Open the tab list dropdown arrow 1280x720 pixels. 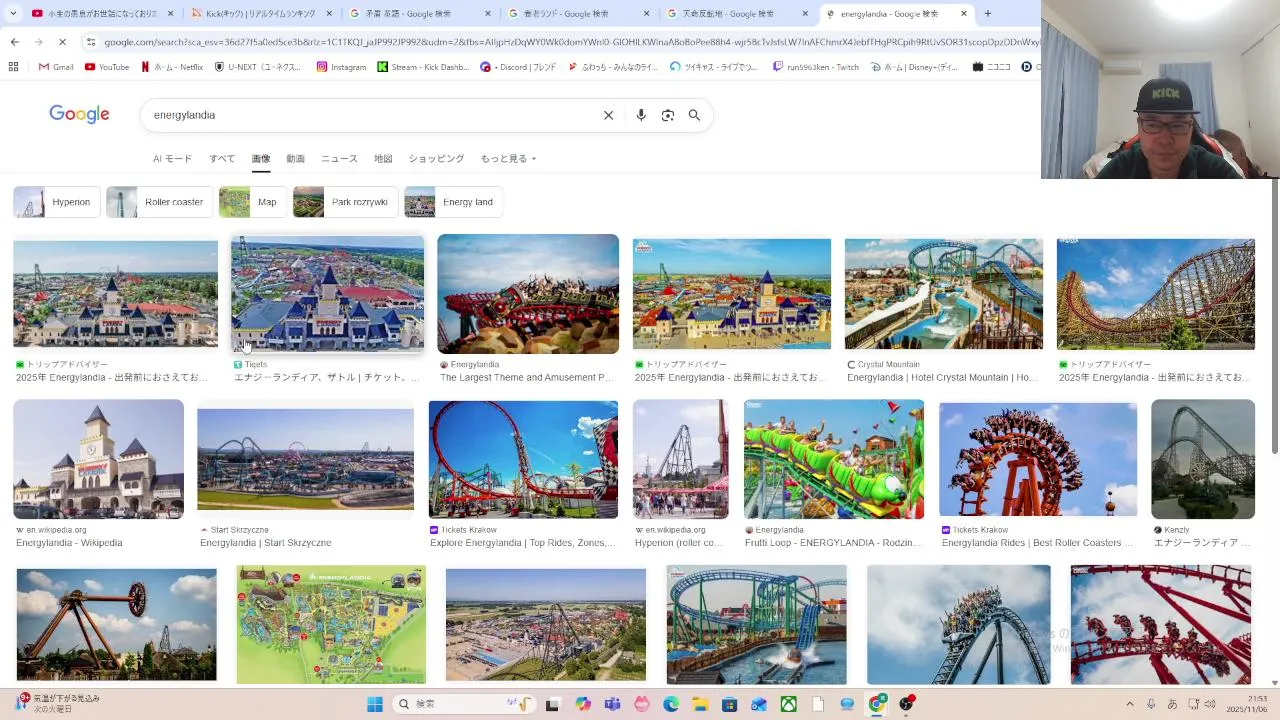[12, 14]
